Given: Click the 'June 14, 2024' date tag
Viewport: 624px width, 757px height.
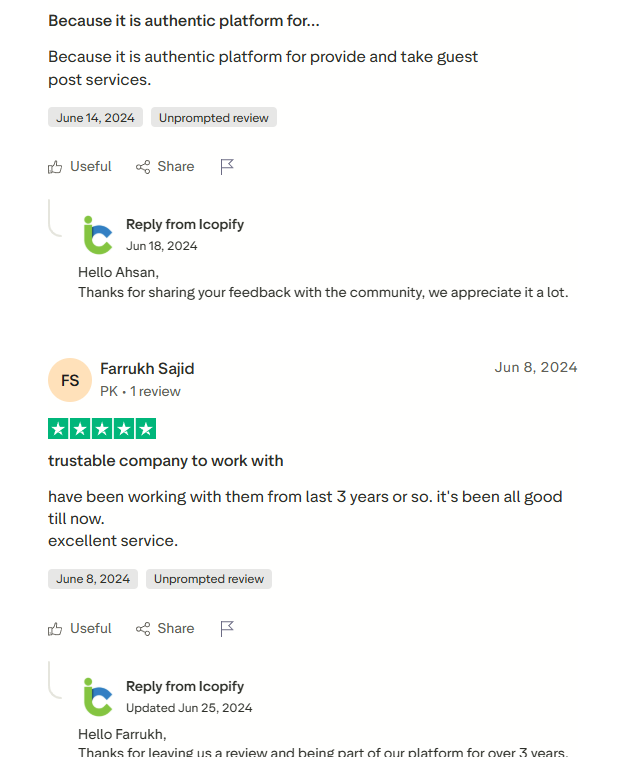Looking at the screenshot, I should (95, 118).
